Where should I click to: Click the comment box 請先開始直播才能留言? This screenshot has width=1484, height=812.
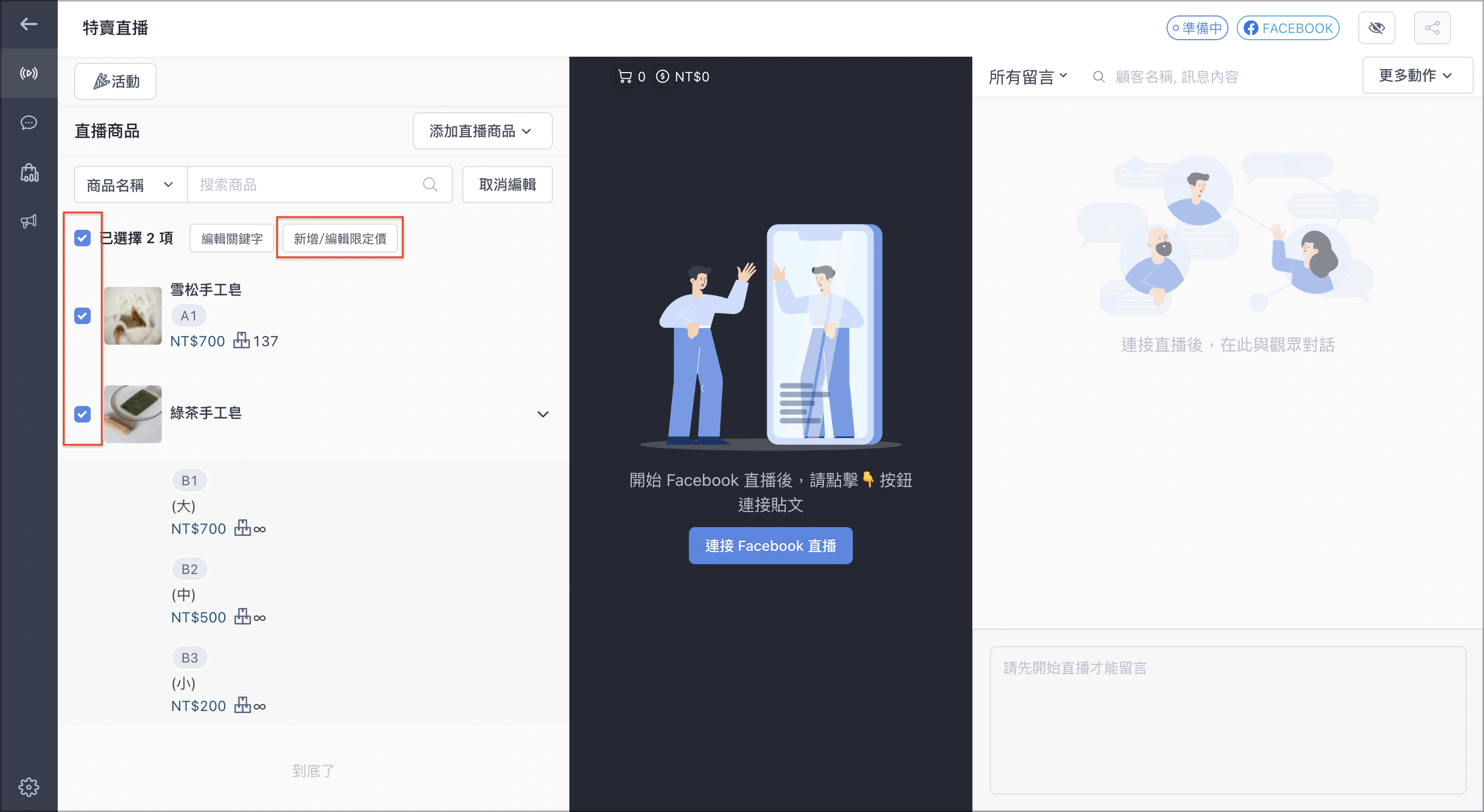[1227, 720]
